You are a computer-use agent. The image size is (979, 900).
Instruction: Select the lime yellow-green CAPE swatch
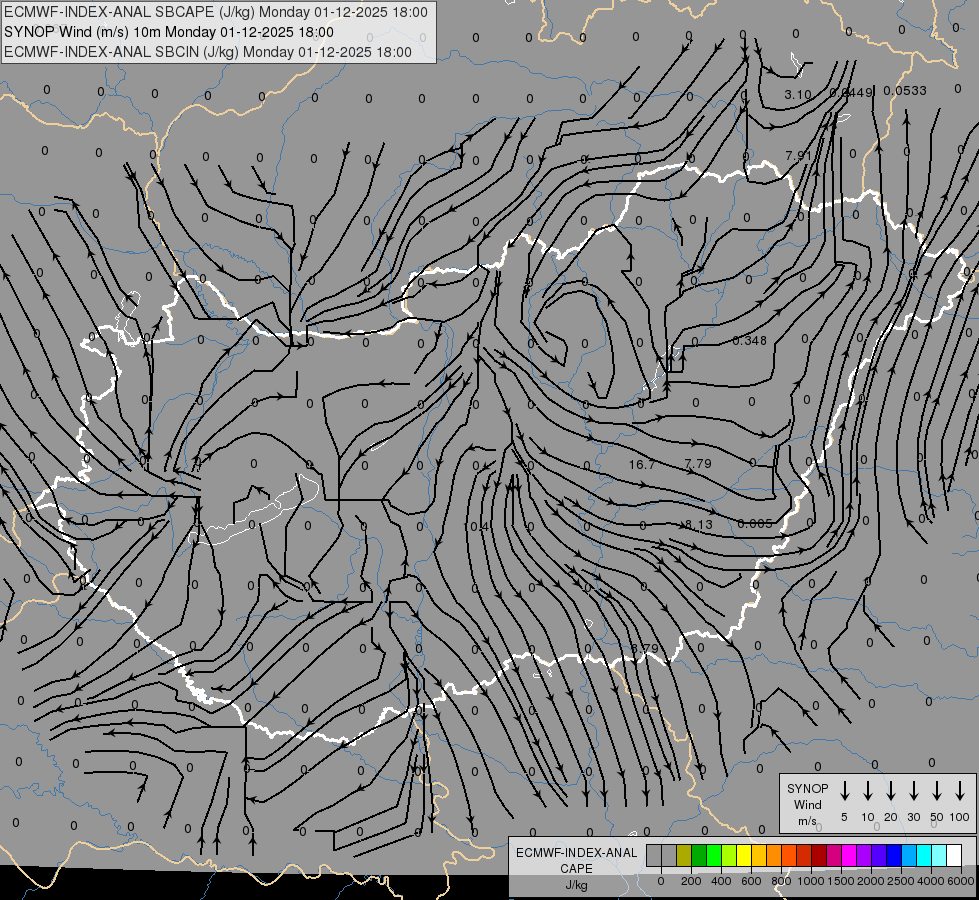(x=729, y=855)
